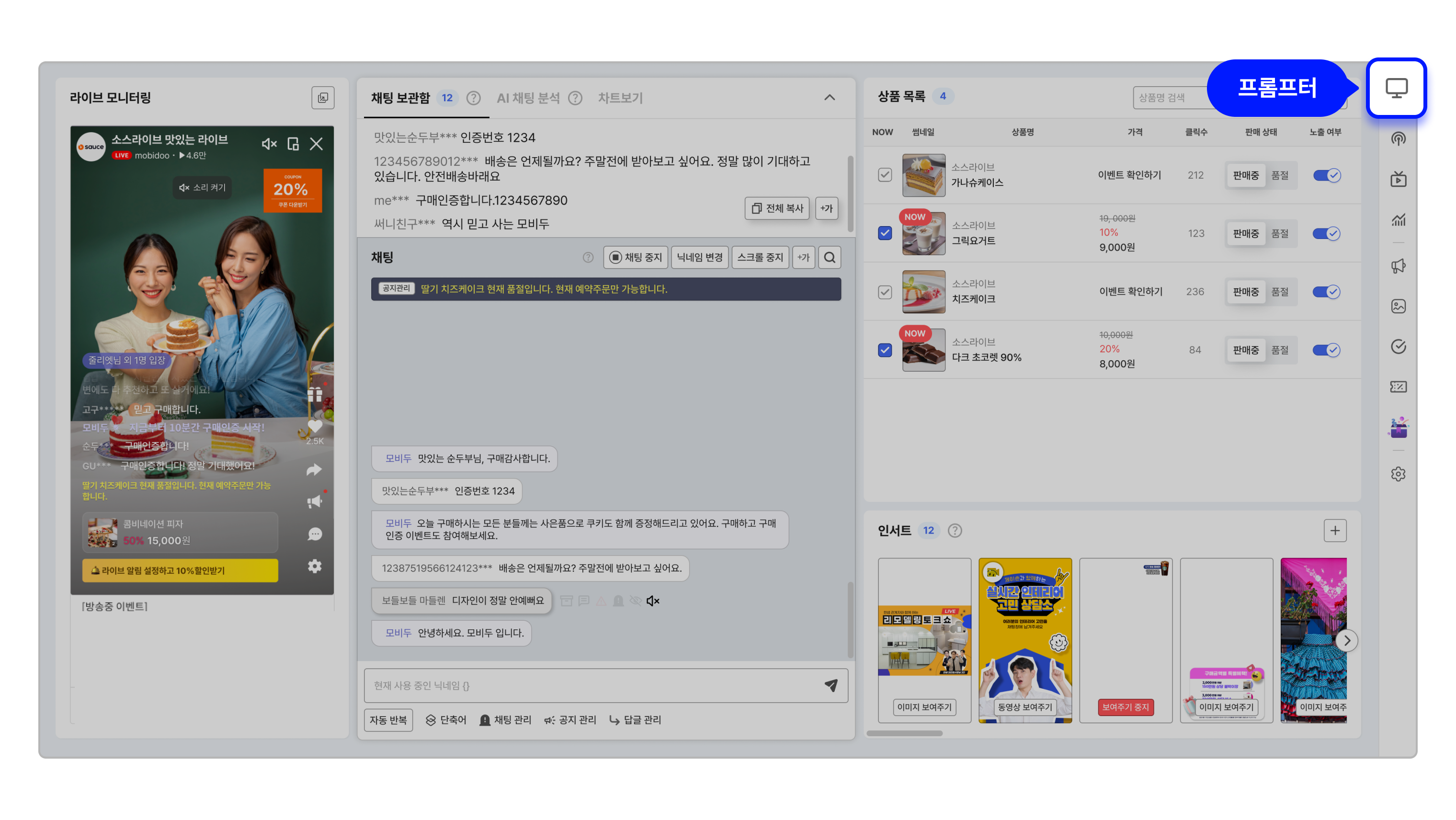Switch to AI 채팅 분석 tab
1456x820 pixels.
pyautogui.click(x=528, y=98)
